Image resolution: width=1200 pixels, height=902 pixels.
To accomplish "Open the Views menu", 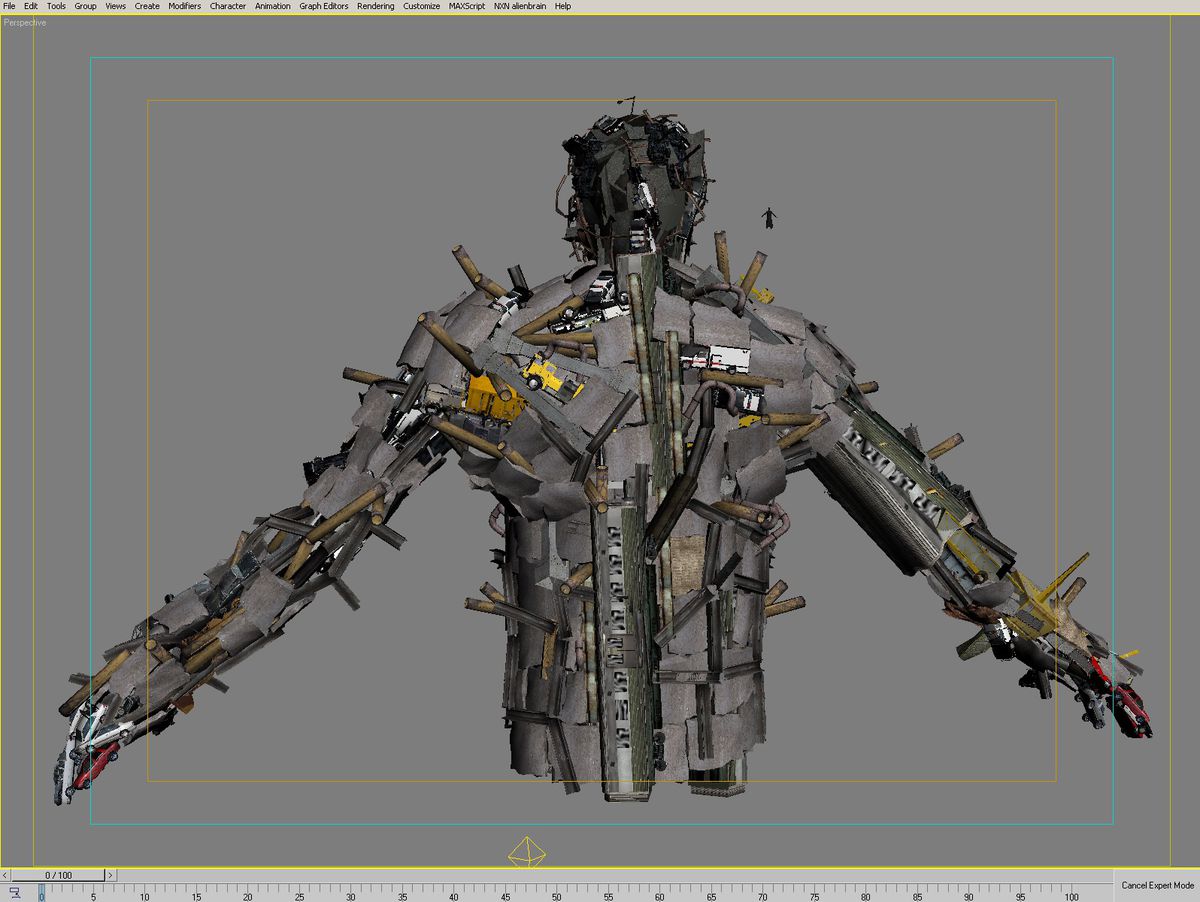I will pyautogui.click(x=114, y=5).
